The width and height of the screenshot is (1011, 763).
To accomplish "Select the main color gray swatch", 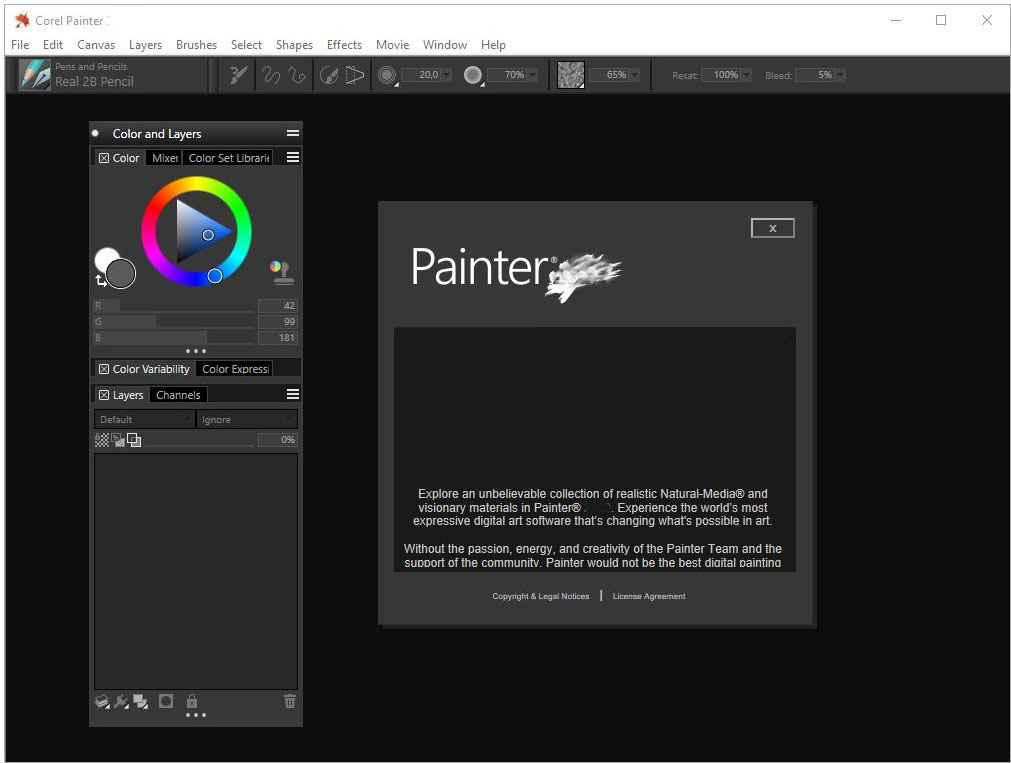I will pyautogui.click(x=121, y=273).
